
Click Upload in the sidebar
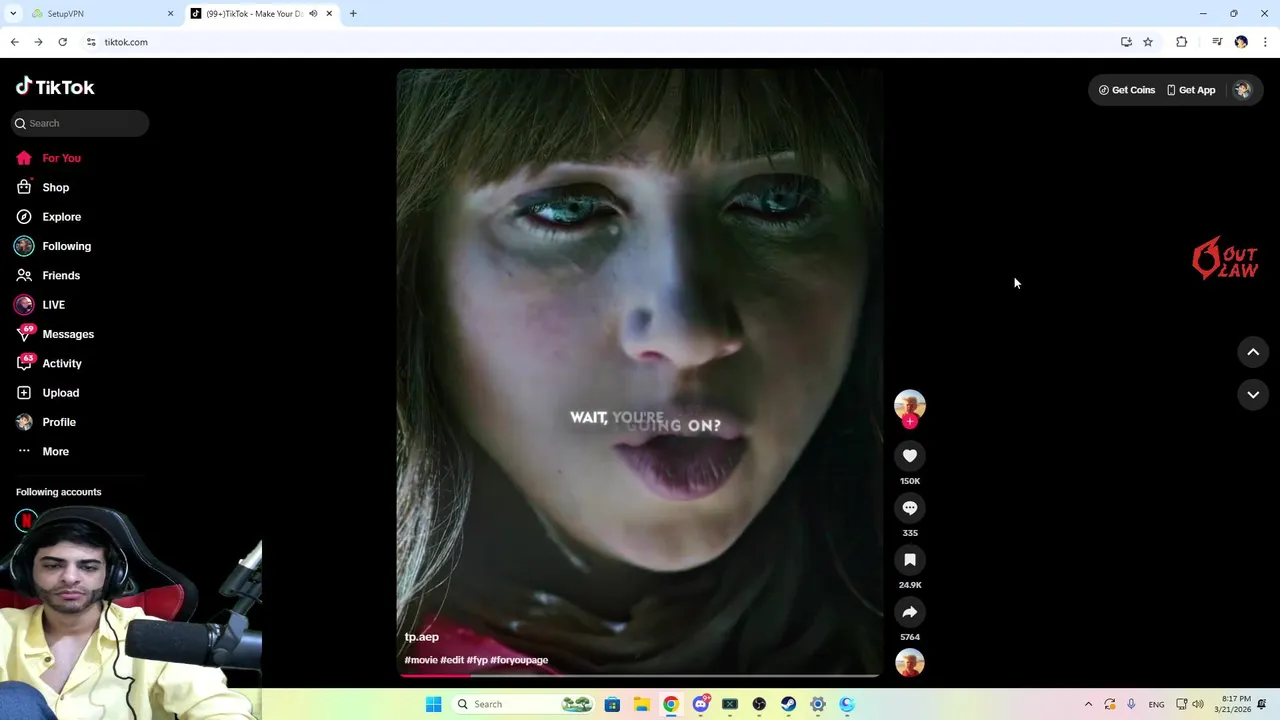(47, 393)
